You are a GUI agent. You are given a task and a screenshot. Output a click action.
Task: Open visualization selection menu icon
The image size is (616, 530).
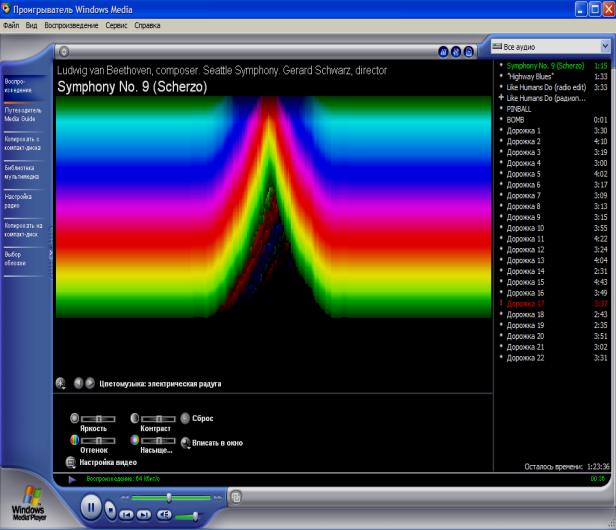coord(60,383)
